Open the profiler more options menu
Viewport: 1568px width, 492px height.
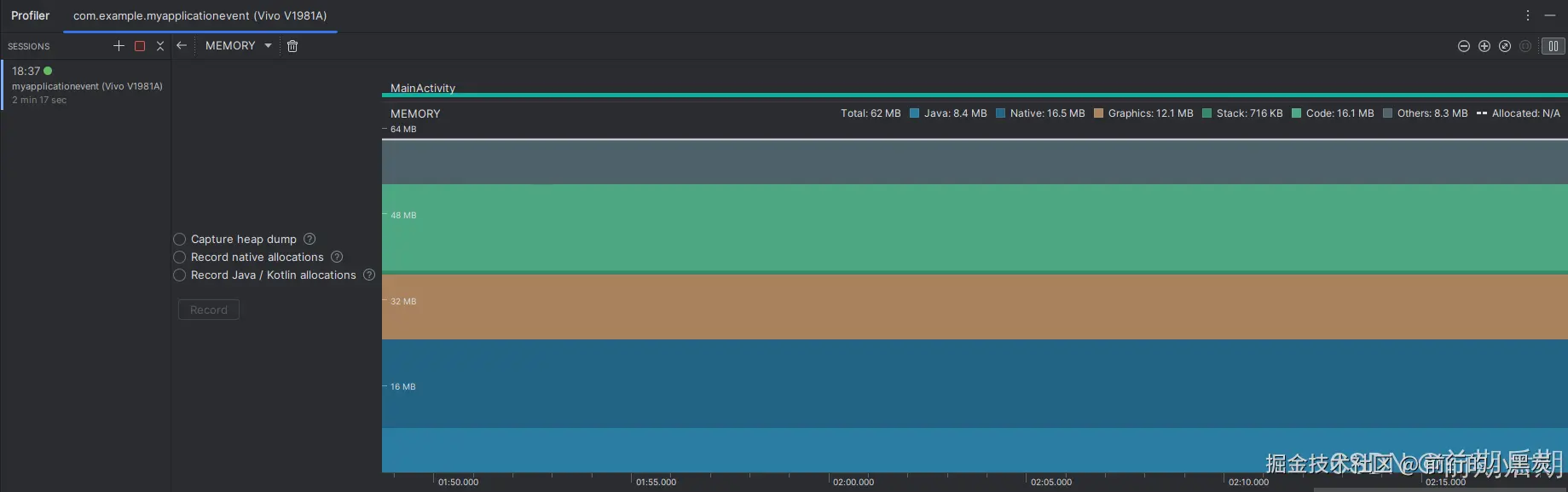1528,15
